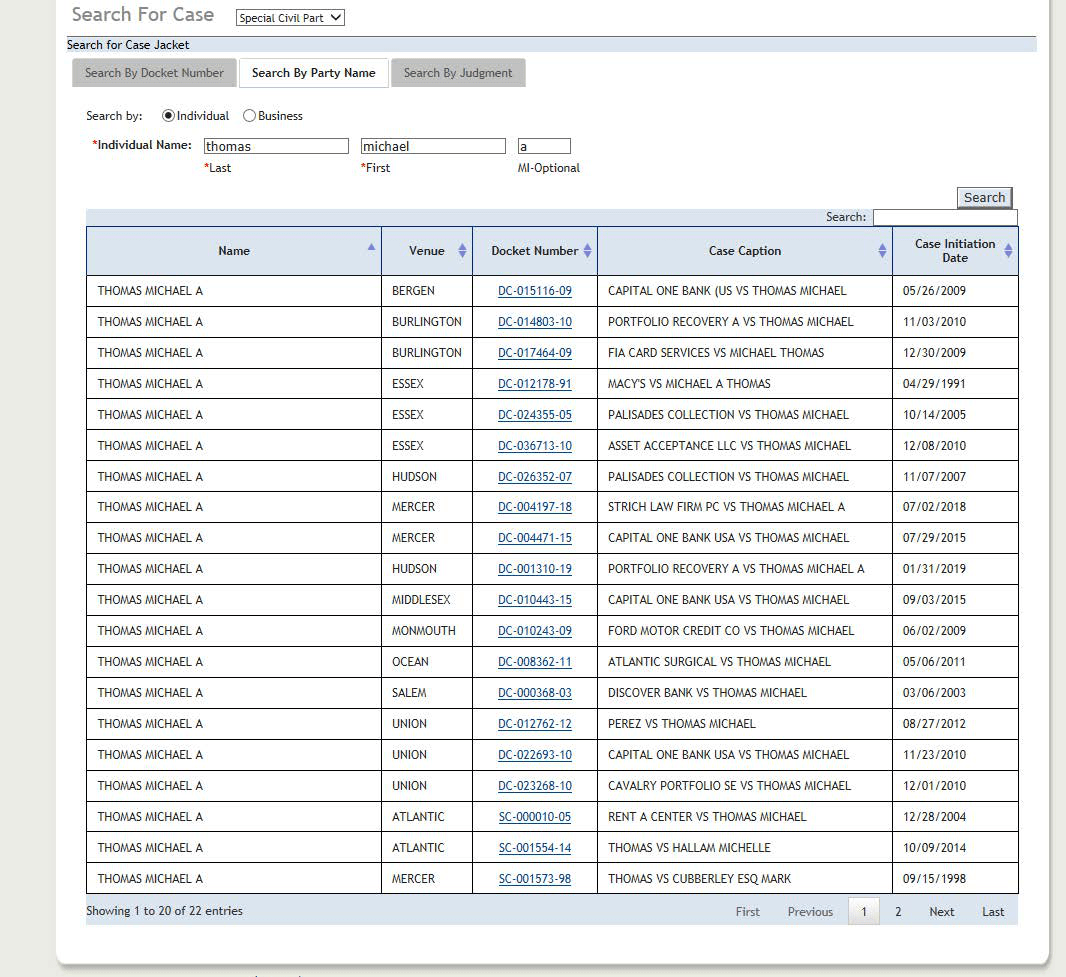Image resolution: width=1066 pixels, height=977 pixels.
Task: Open docket link DC-015116-09
Action: click(535, 291)
